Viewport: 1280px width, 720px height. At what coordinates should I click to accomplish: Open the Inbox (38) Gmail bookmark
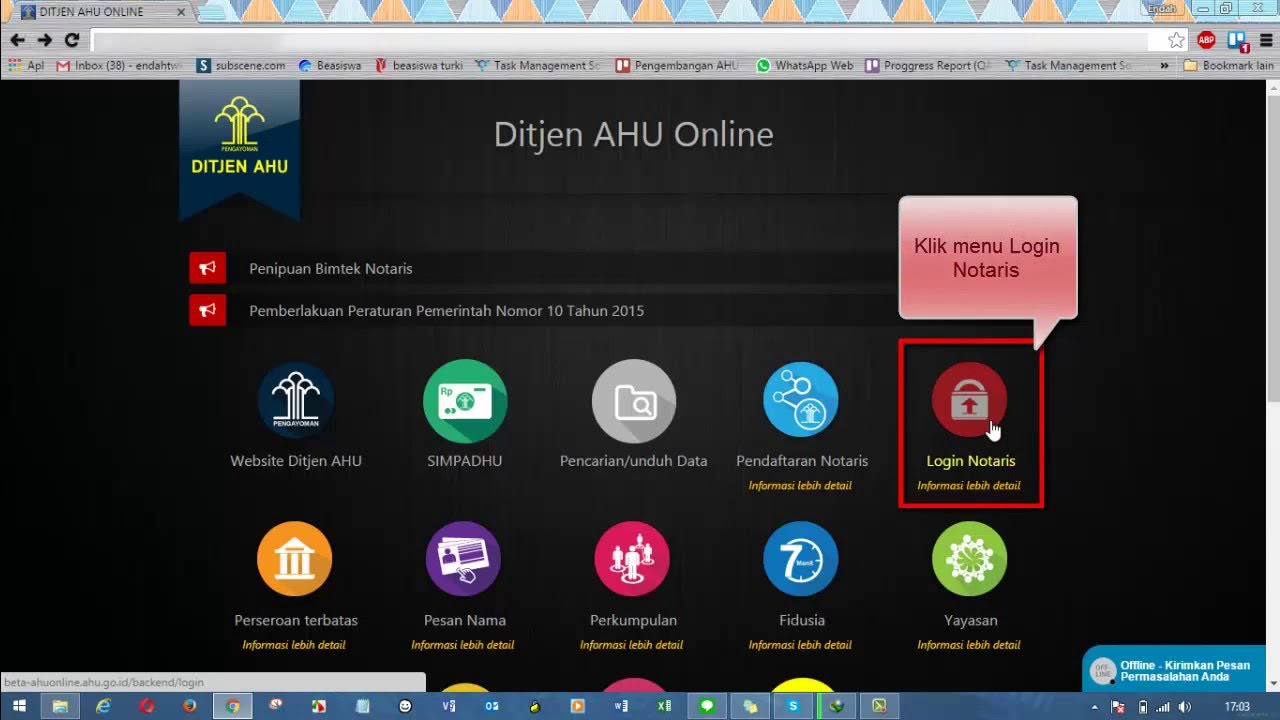119,65
